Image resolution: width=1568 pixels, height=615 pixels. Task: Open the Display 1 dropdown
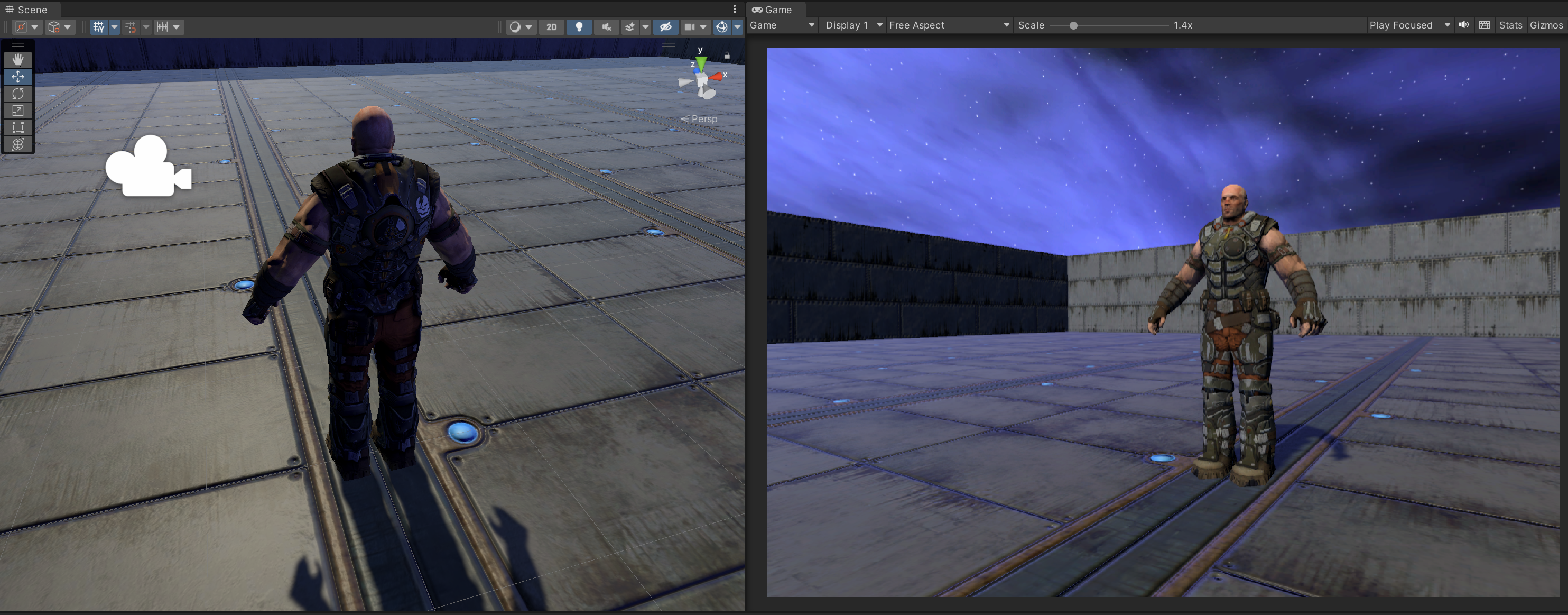click(853, 25)
